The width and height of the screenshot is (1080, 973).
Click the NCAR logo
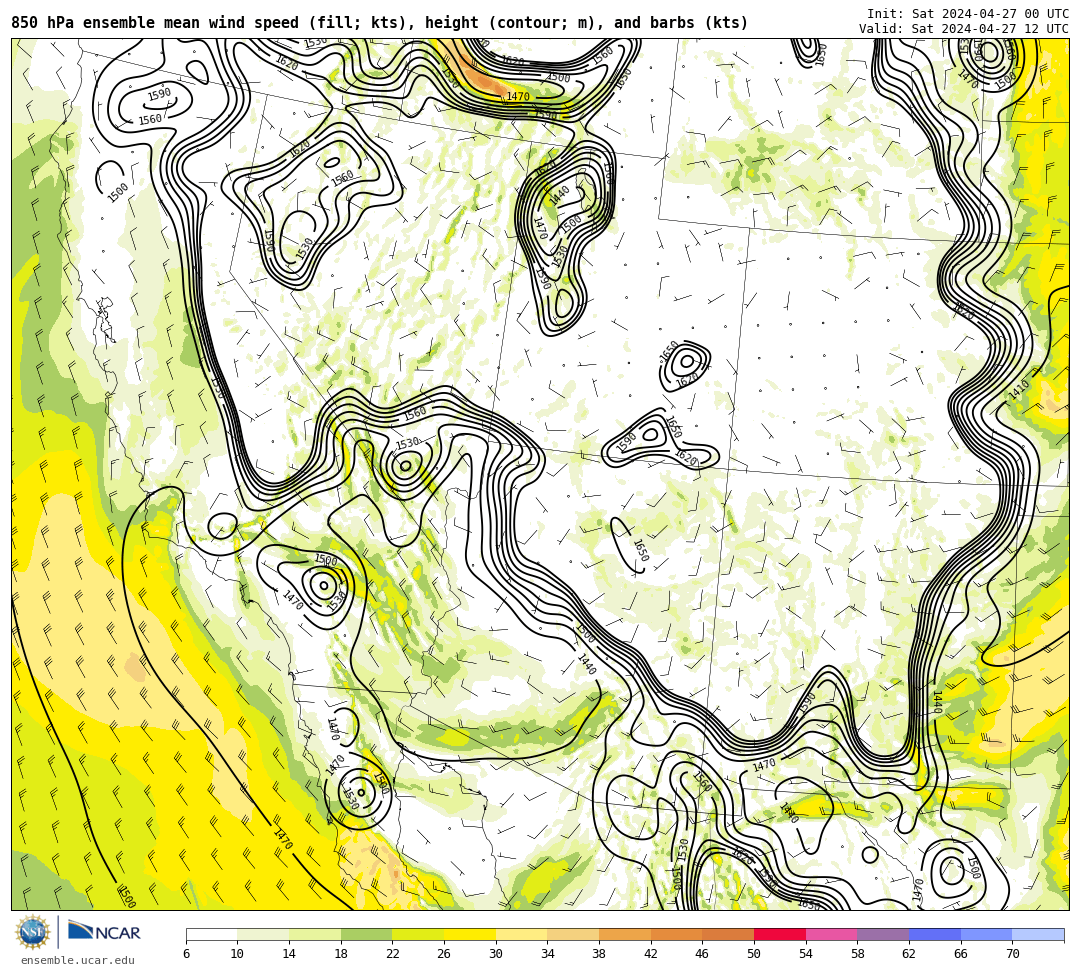104,932
